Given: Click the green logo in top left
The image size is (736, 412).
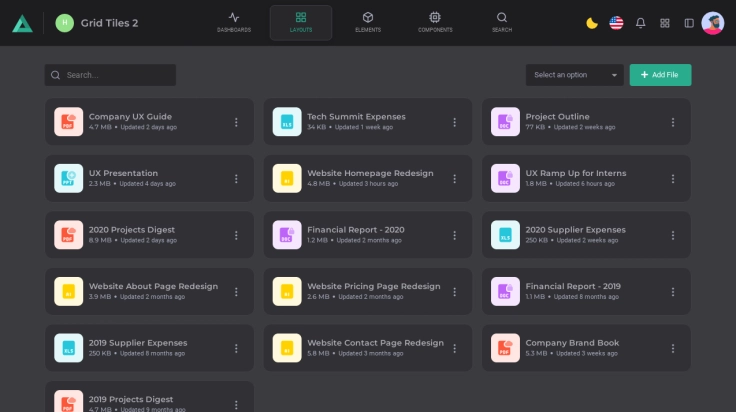Looking at the screenshot, I should tap(21, 23).
